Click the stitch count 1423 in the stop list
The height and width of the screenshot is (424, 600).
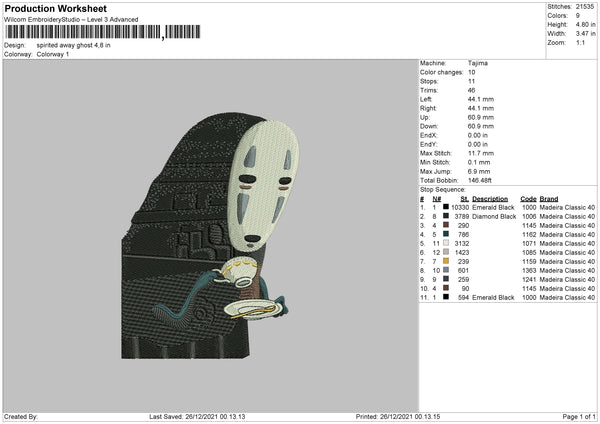[x=461, y=253]
